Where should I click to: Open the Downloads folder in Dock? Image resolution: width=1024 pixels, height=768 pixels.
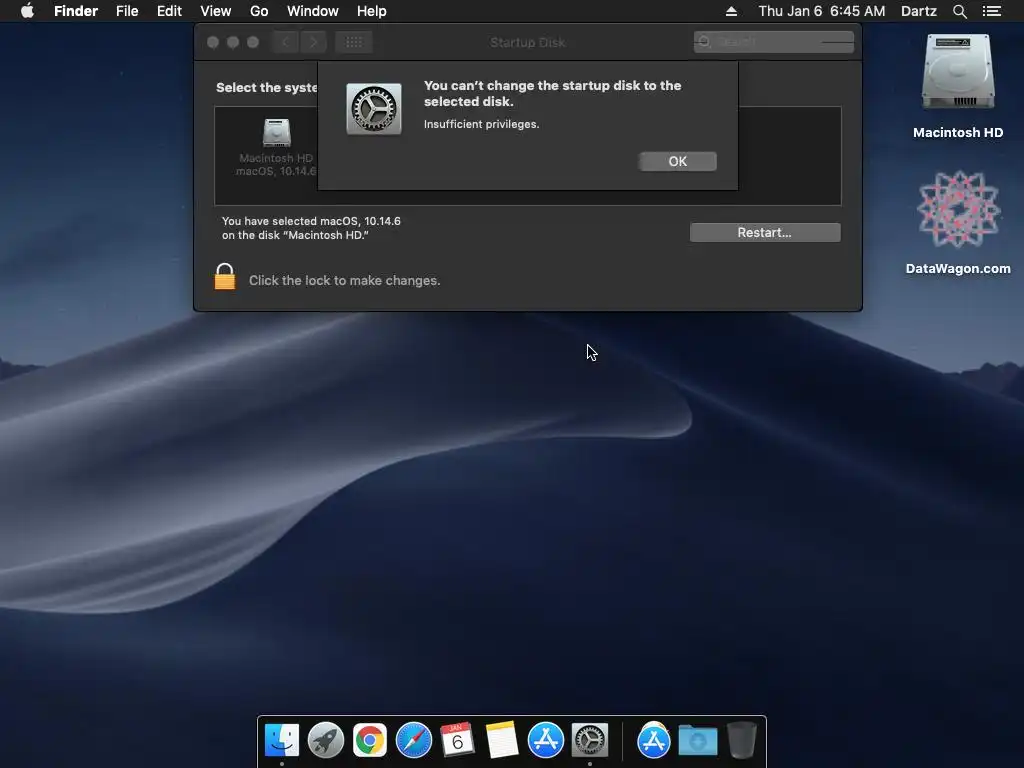[697, 741]
